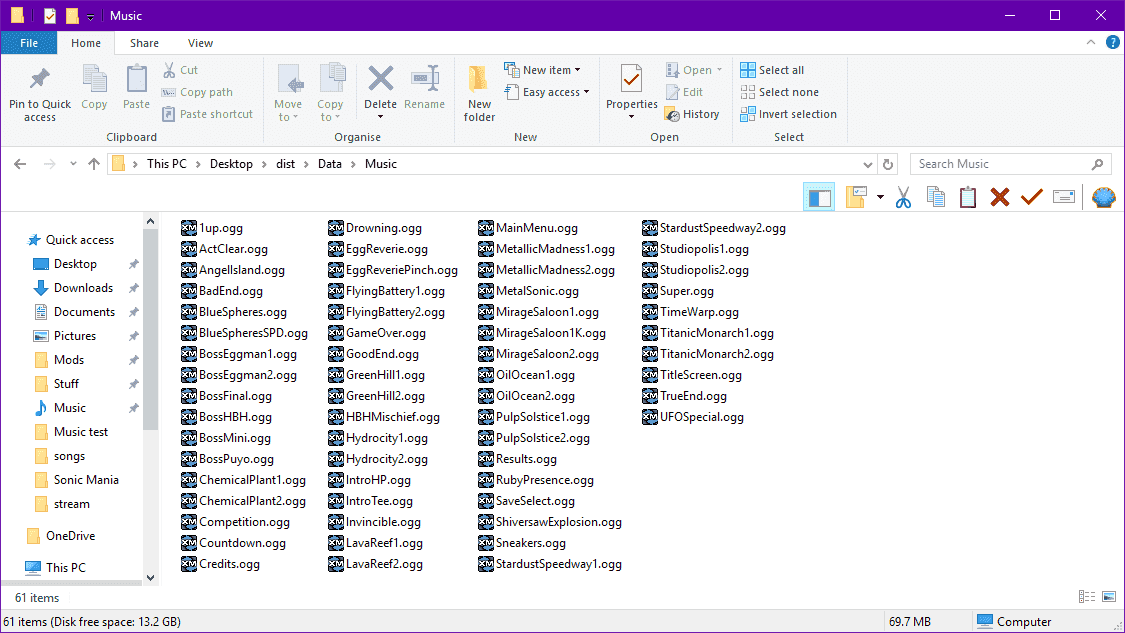Image resolution: width=1125 pixels, height=633 pixels.
Task: Select the file 1up.ogg
Action: tap(212, 228)
